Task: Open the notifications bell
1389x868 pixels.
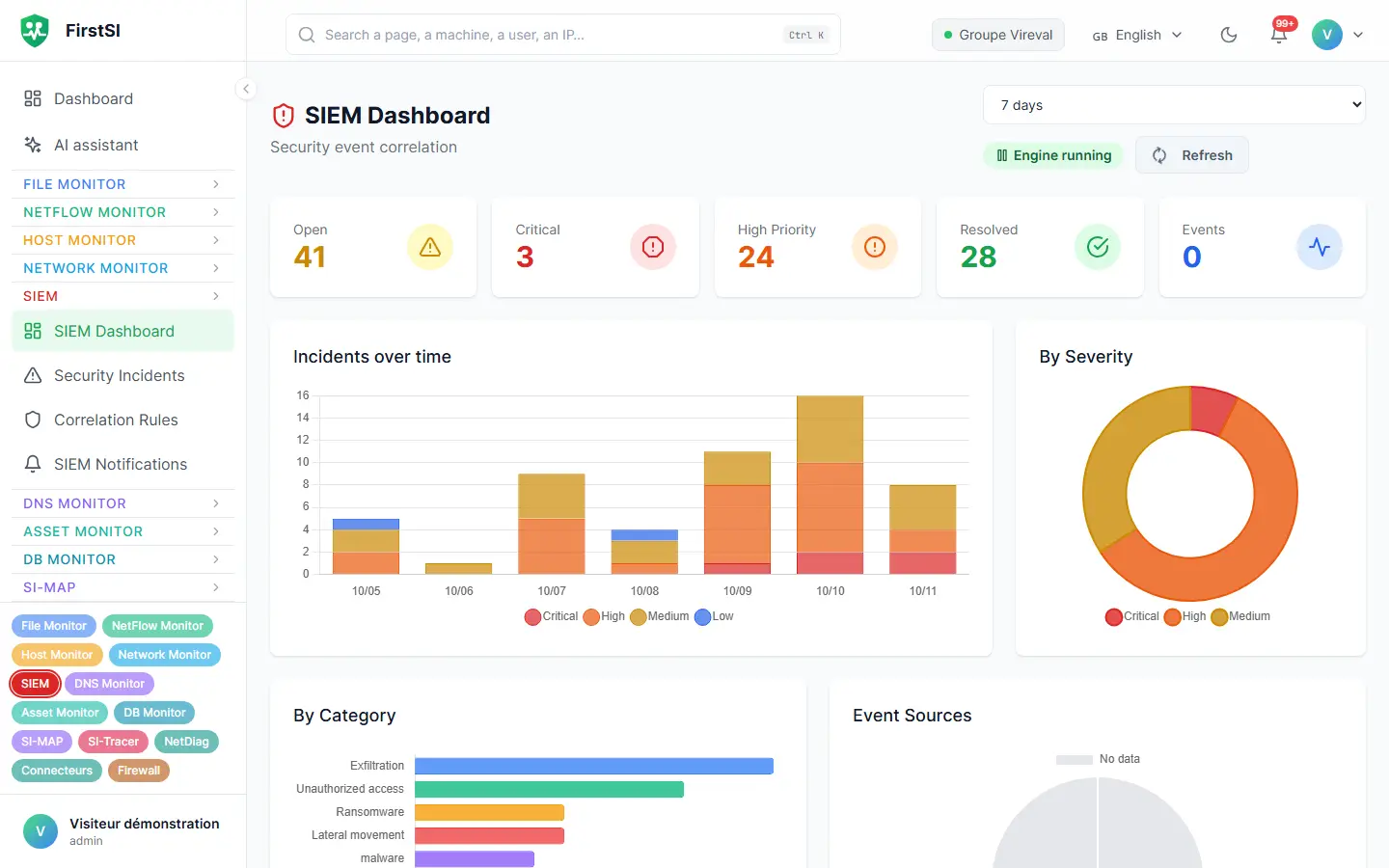Action: (x=1279, y=35)
